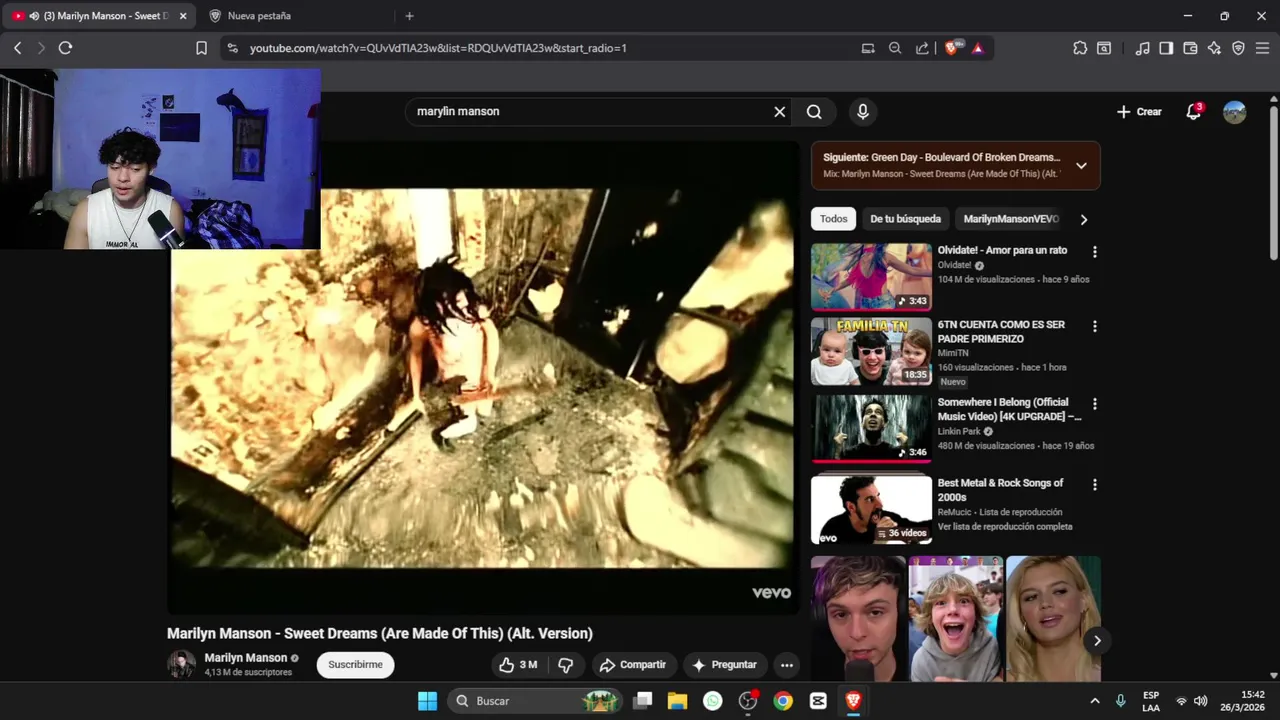Open options for Olvidate! video
Image resolution: width=1280 pixels, height=720 pixels.
tap(1094, 252)
